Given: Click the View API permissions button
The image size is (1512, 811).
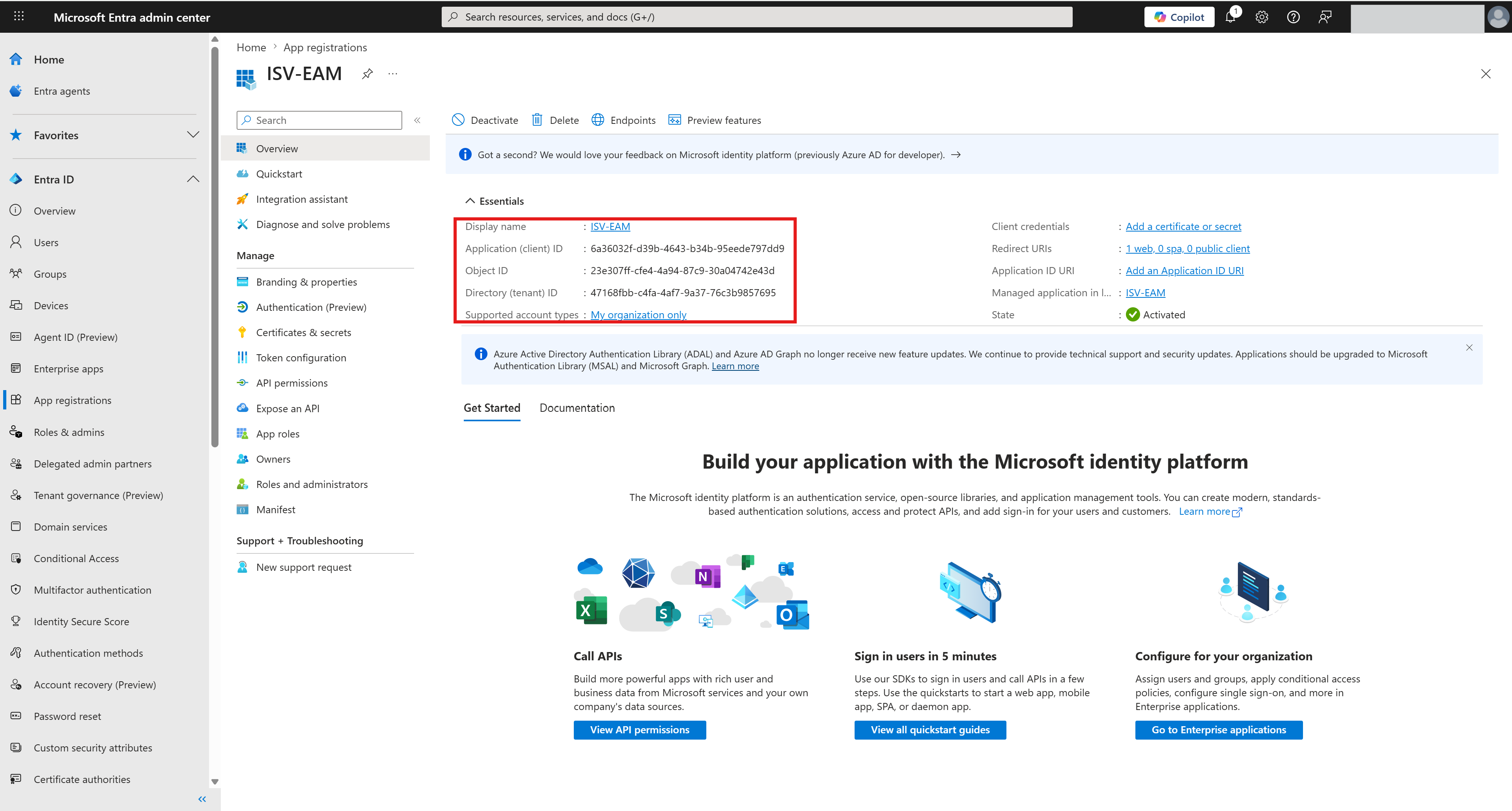Looking at the screenshot, I should point(640,730).
